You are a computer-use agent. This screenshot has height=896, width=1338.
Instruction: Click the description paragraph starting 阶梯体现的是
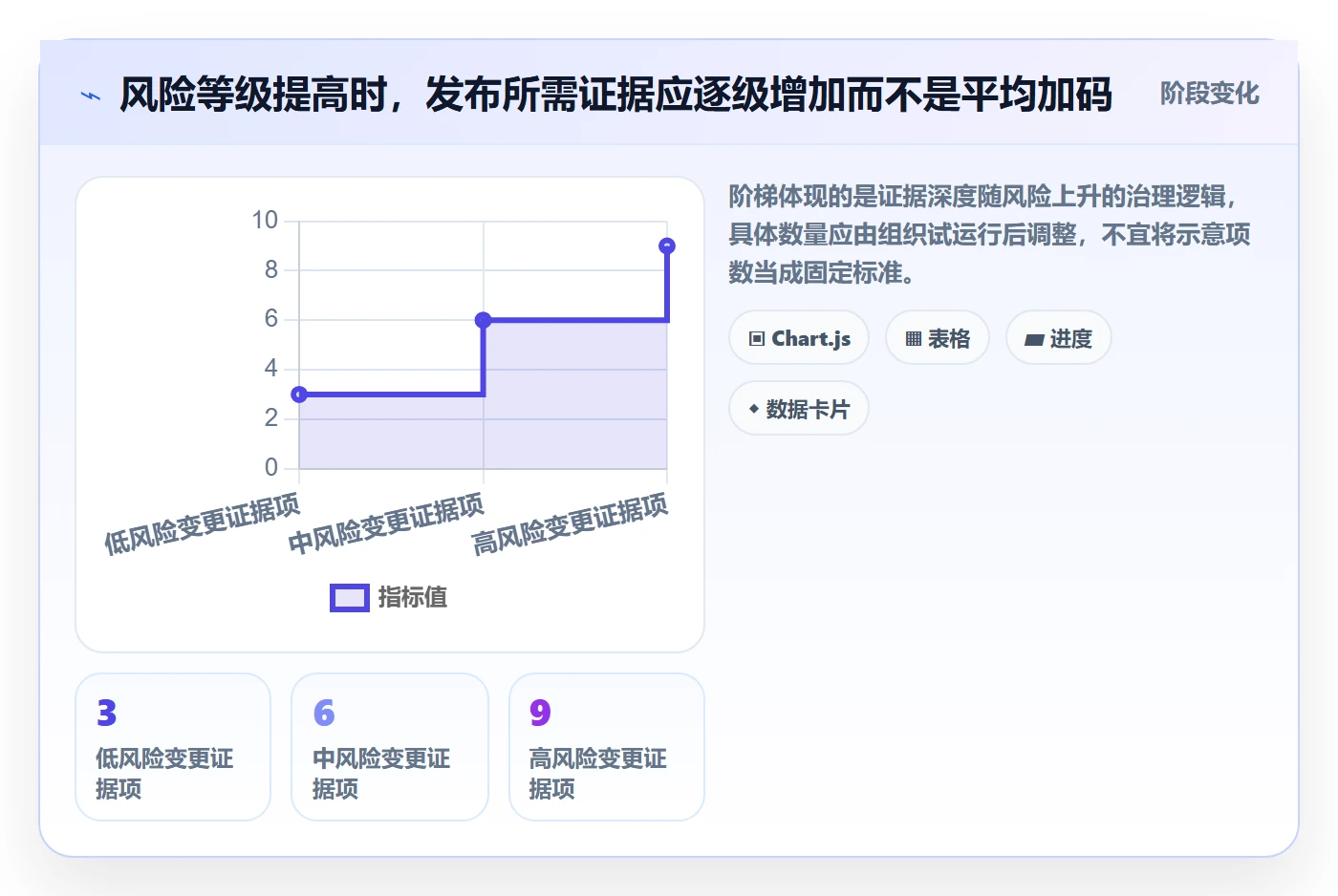989,235
